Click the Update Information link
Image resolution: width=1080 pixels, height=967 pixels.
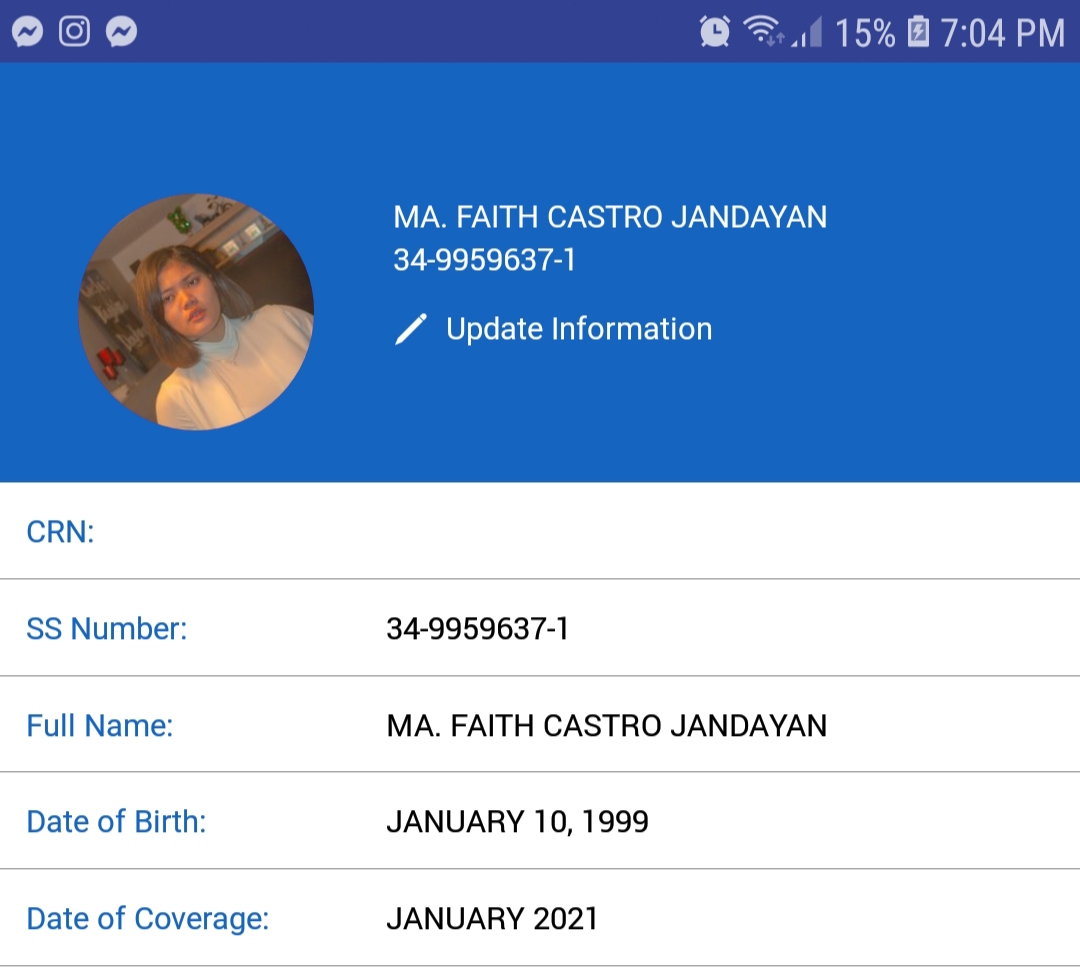[x=578, y=329]
